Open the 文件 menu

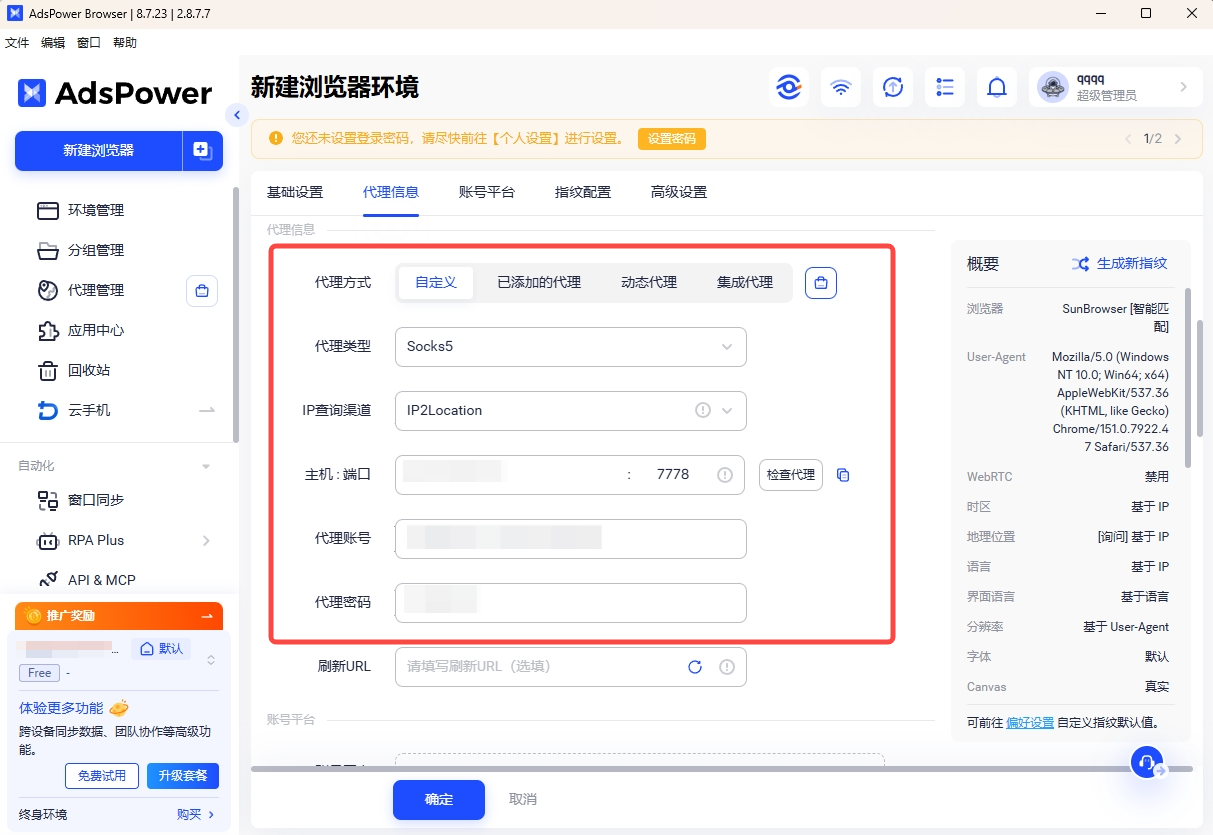[17, 43]
